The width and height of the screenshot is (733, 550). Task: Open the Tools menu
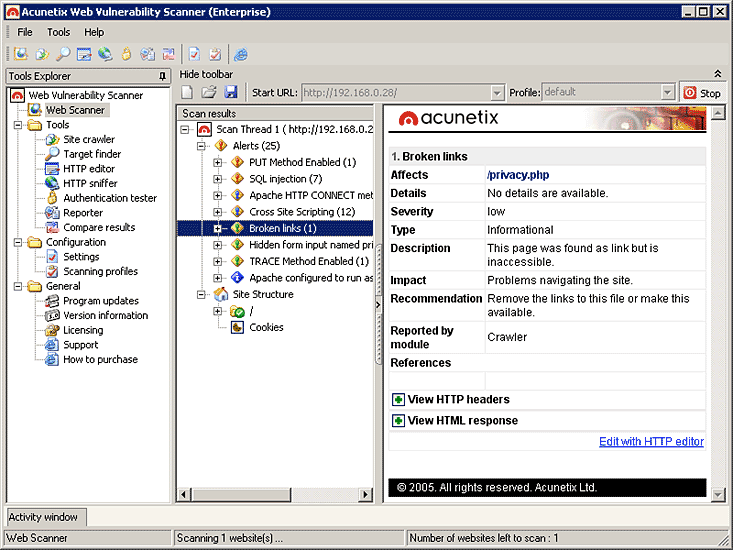click(58, 32)
